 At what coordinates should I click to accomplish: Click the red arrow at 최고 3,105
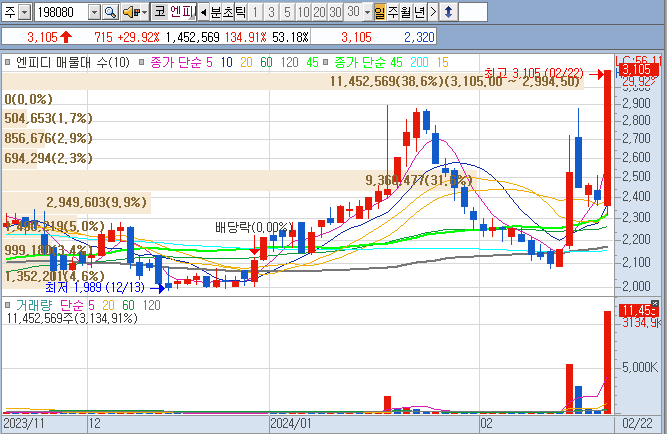[x=596, y=74]
